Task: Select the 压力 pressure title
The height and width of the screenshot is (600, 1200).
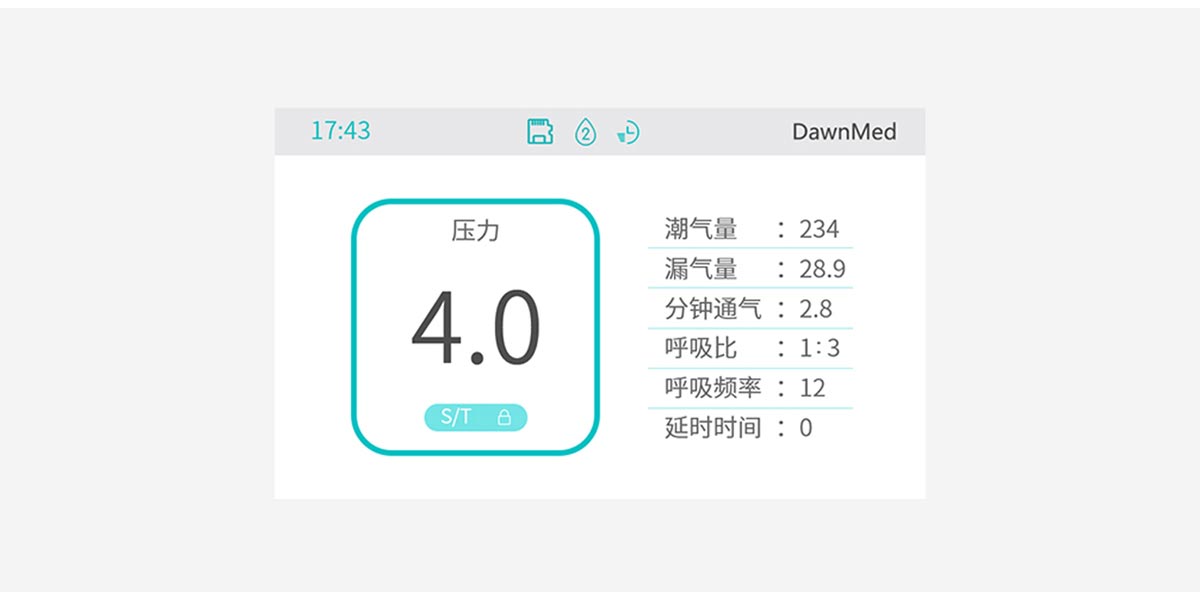Action: click(x=475, y=231)
